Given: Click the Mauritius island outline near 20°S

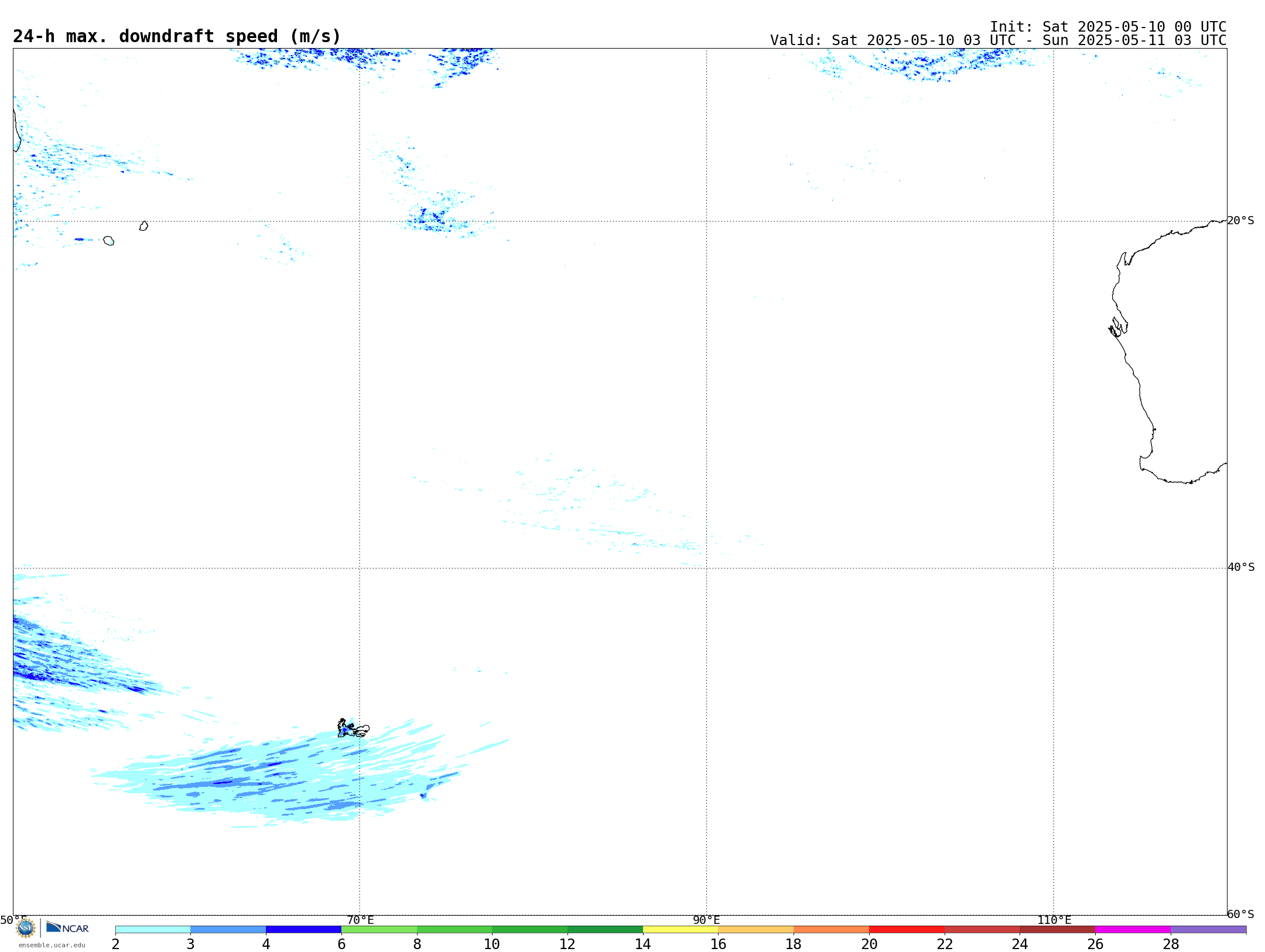Looking at the screenshot, I should [143, 226].
